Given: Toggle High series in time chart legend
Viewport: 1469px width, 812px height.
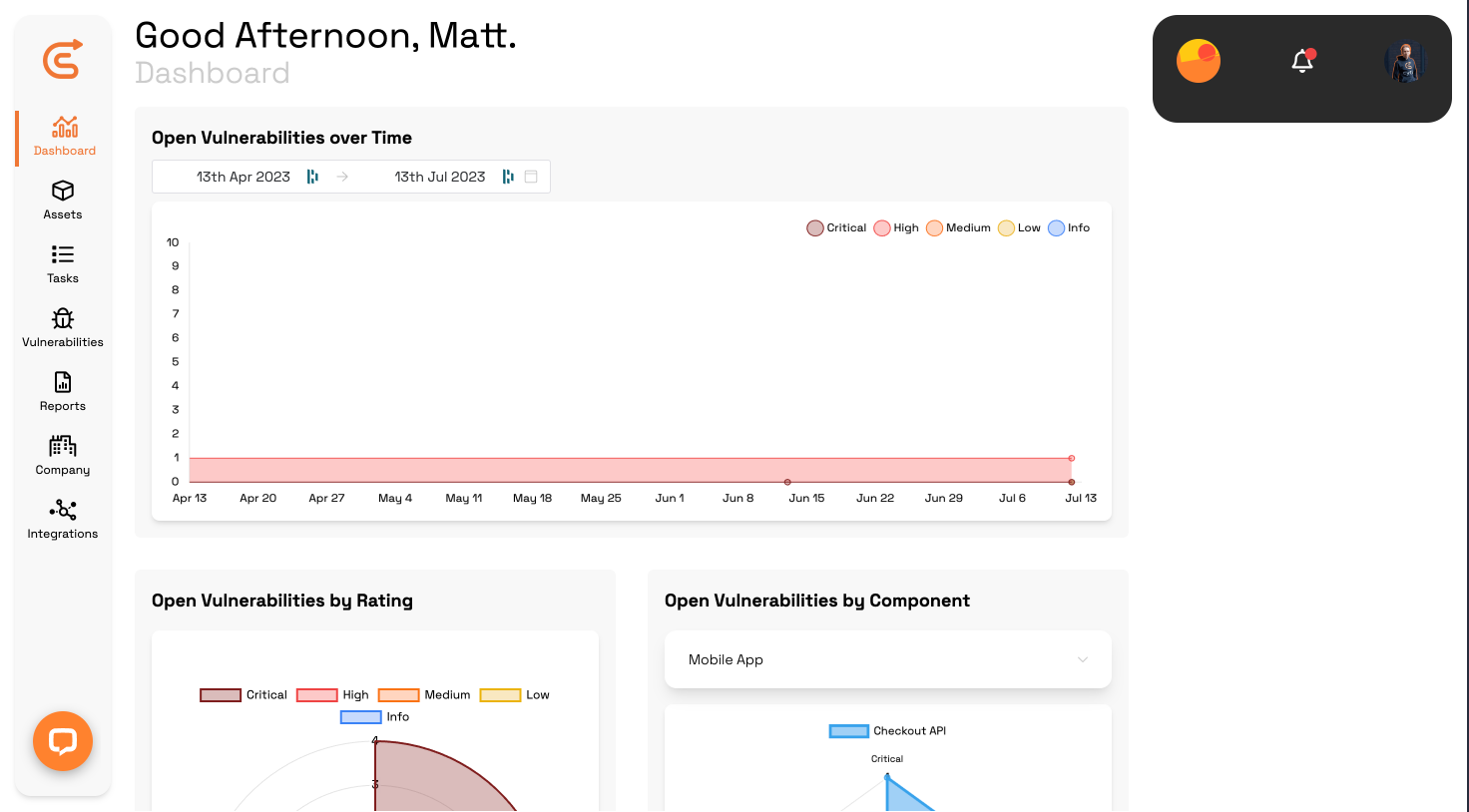Looking at the screenshot, I should click(x=882, y=228).
